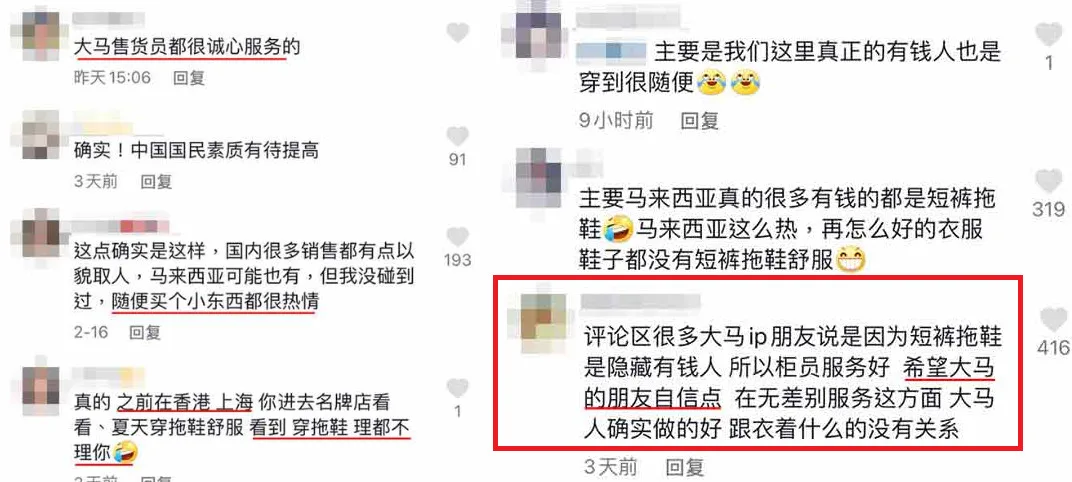Viewport: 1072px width, 482px height.
Task: Like the 大马售货员 comment
Action: (x=457, y=32)
